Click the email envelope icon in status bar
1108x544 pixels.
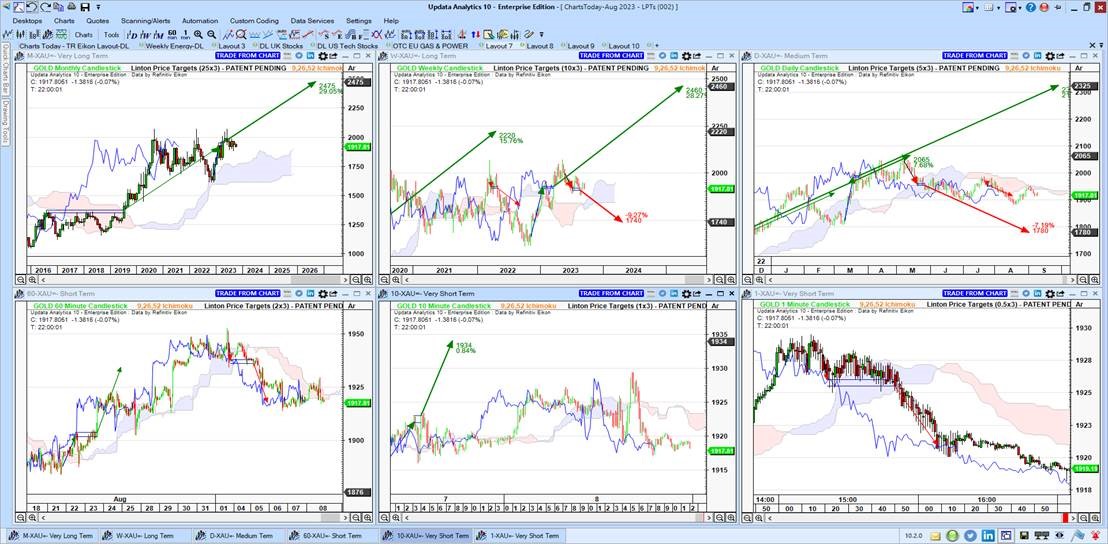[x=936, y=536]
